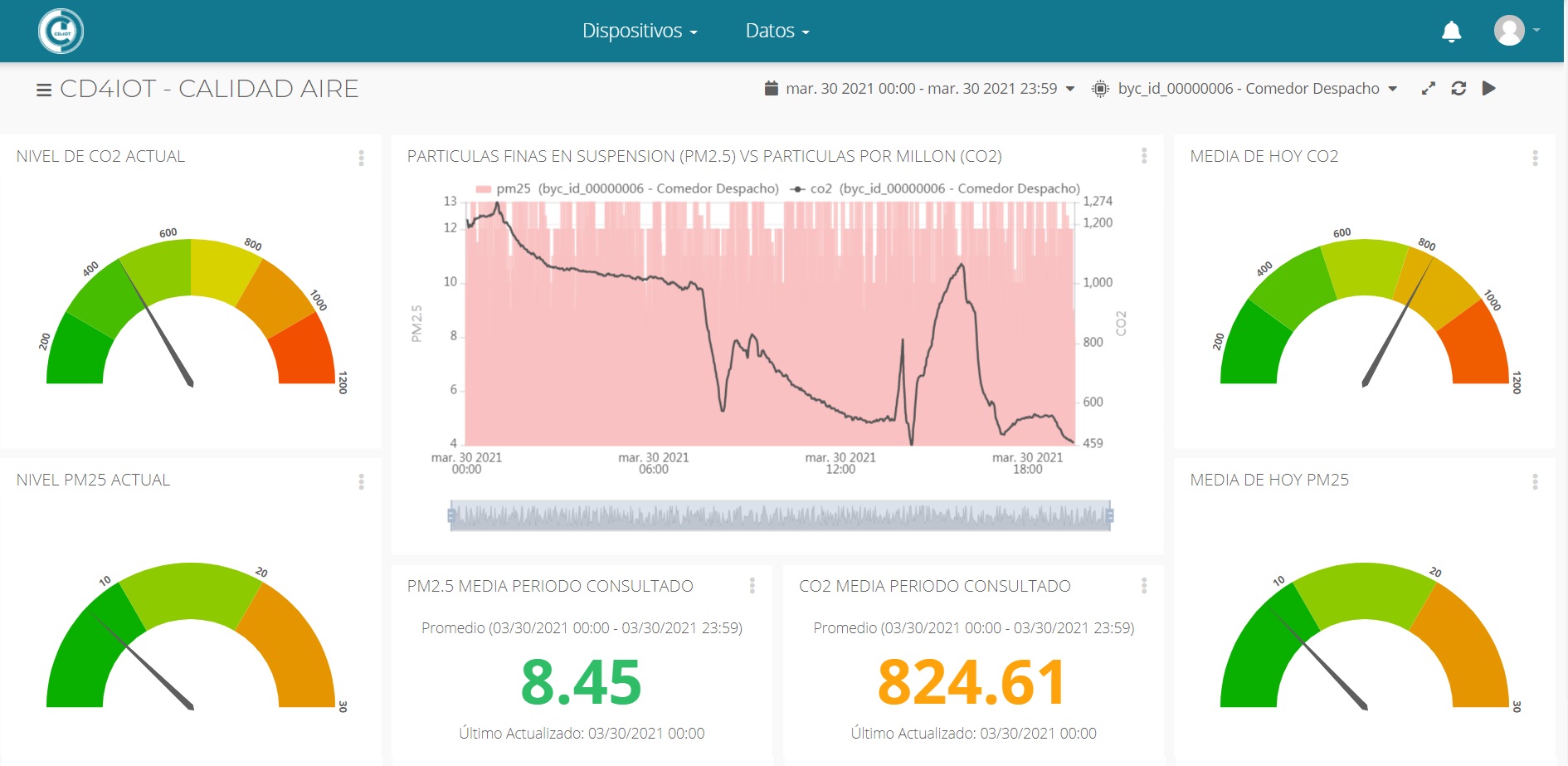Open options menu of CO2 Media Periodo widget
The height and width of the screenshot is (766, 1568).
coord(1144,585)
